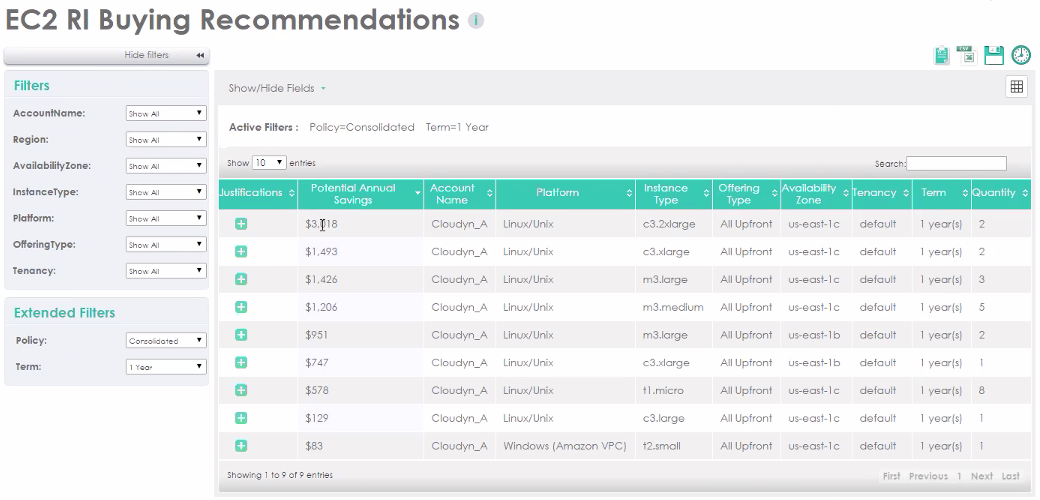
Task: Open the Region filter dropdown
Action: click(166, 140)
